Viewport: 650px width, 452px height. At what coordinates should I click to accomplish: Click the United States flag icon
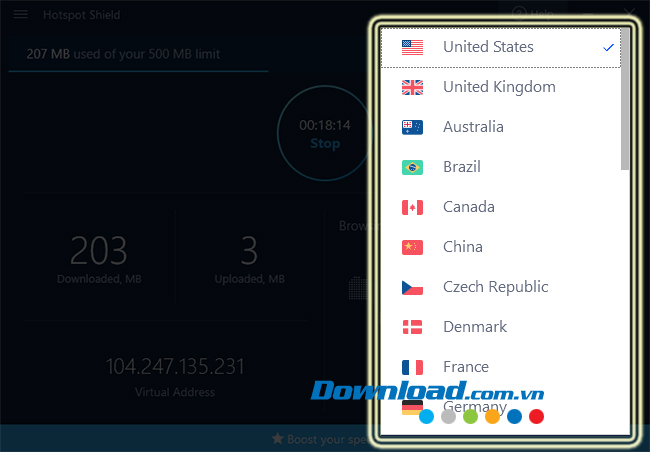[412, 47]
